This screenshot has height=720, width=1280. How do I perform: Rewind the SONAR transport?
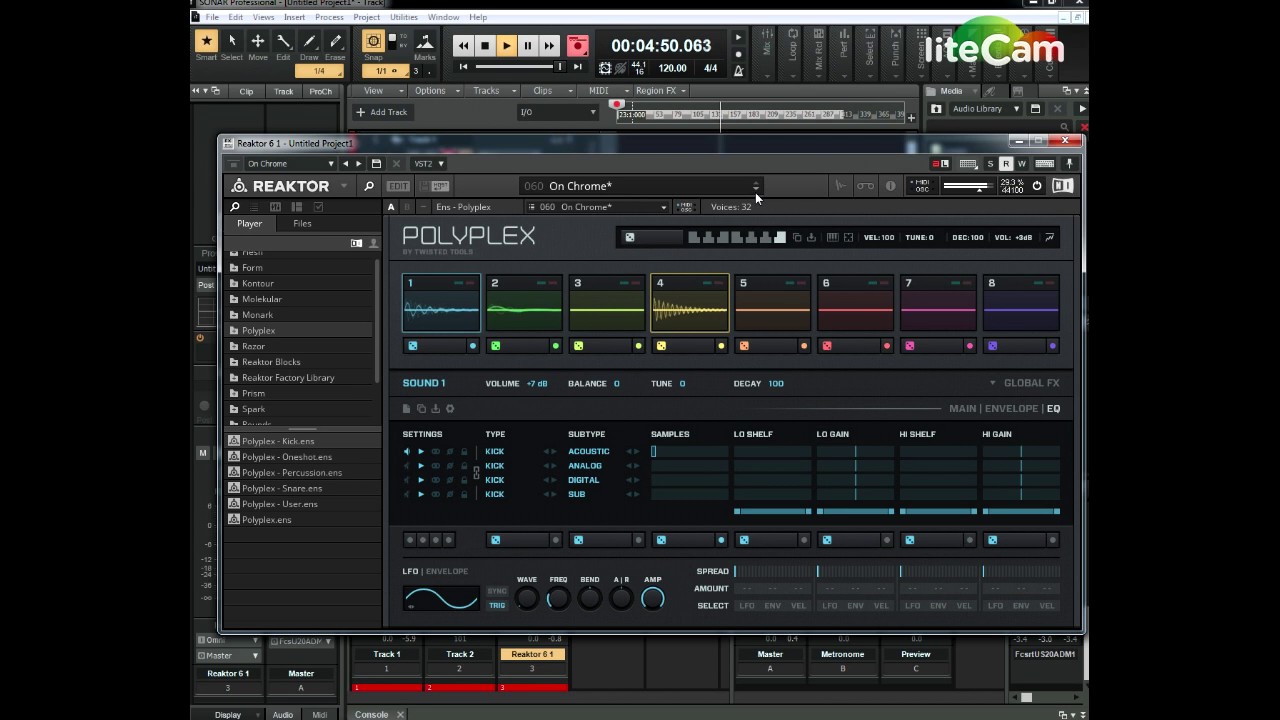tap(463, 46)
